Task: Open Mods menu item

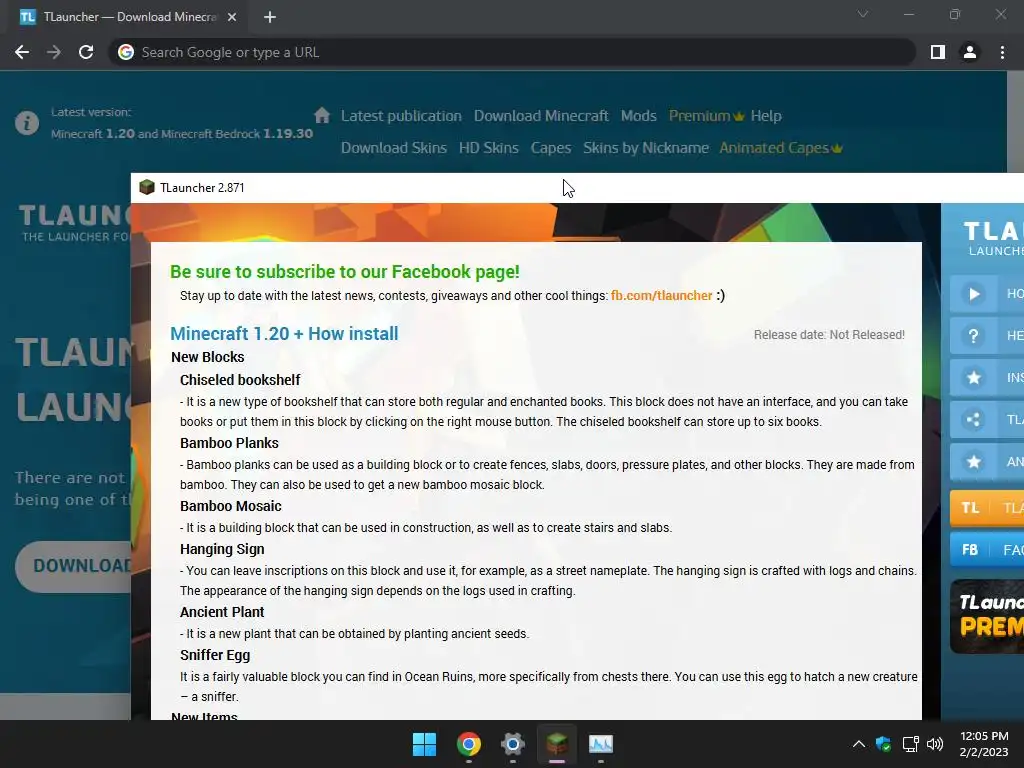Action: pos(639,116)
